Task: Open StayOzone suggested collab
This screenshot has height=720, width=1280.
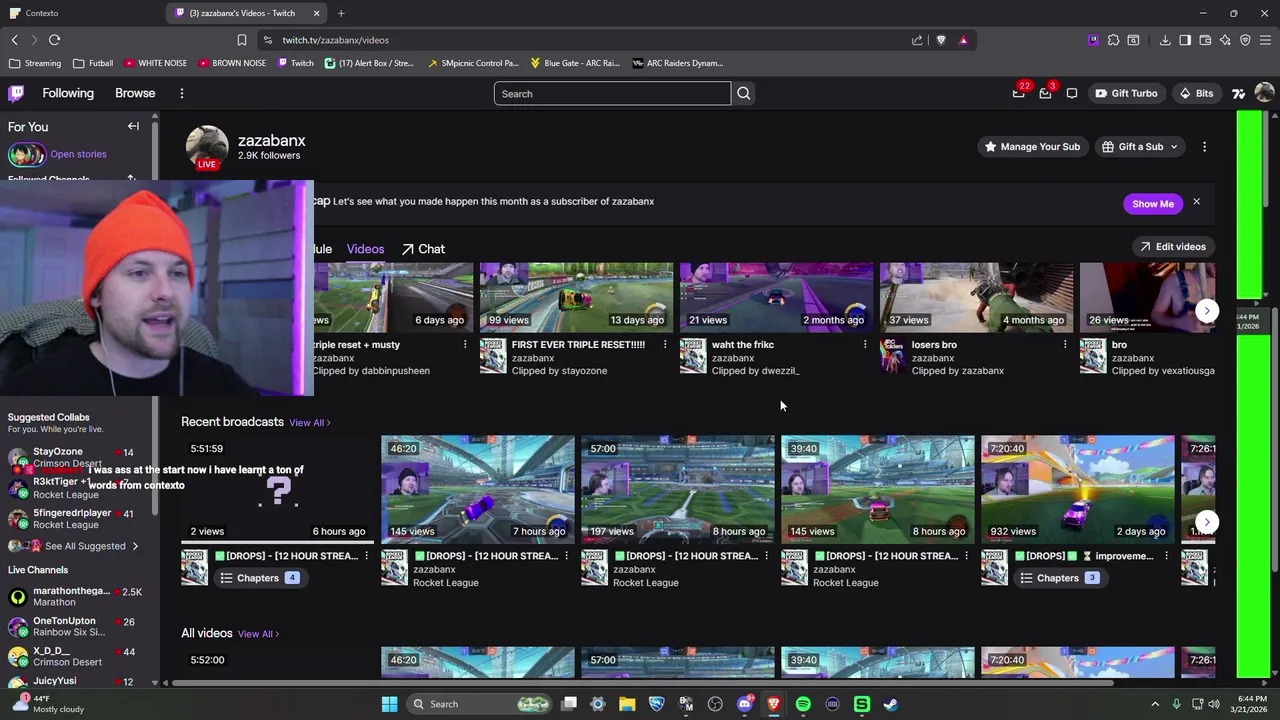Action: 75,457
